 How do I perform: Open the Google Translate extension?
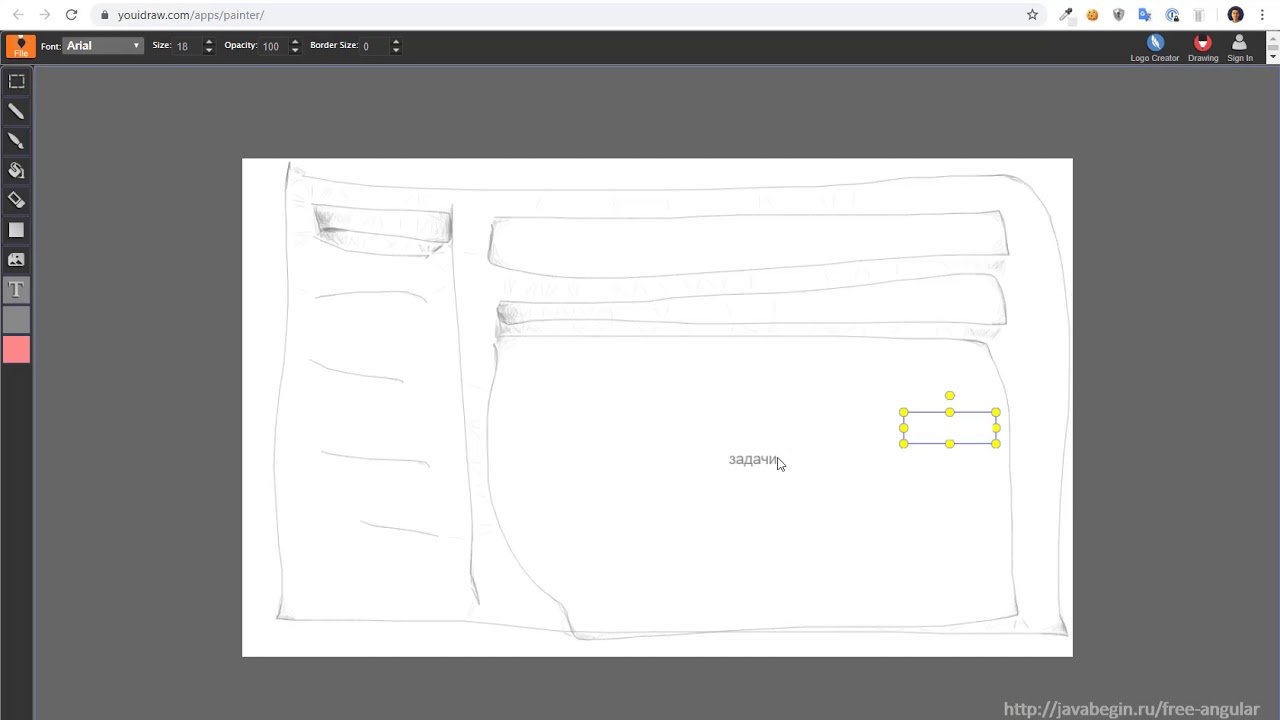(x=1145, y=15)
